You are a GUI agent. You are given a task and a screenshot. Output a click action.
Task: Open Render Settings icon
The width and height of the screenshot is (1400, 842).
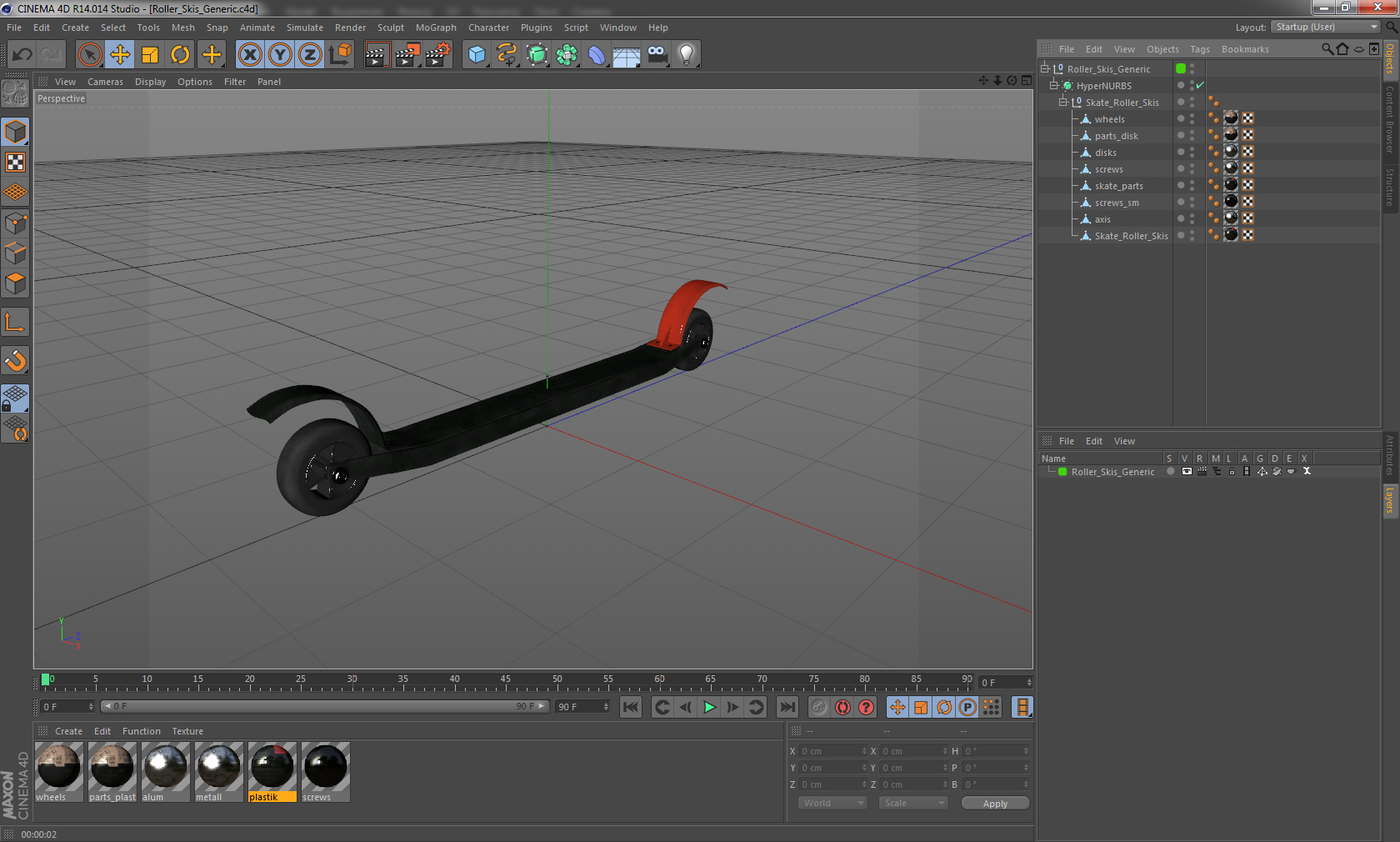[437, 55]
